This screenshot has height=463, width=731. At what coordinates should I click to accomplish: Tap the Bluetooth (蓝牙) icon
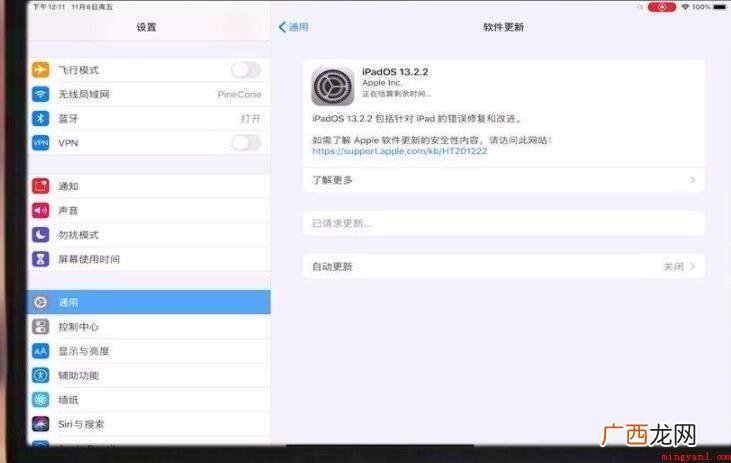coord(41,118)
